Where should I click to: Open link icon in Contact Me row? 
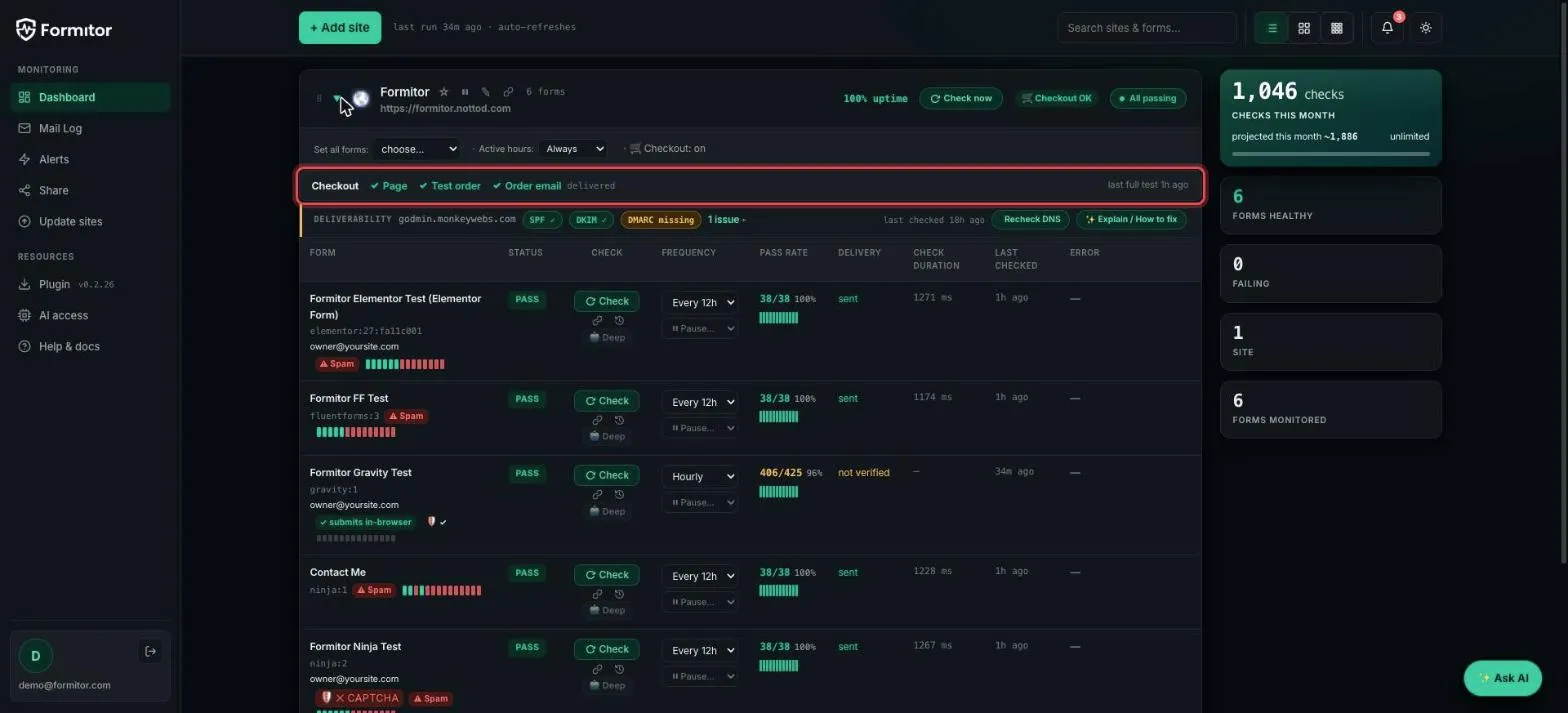click(597, 594)
